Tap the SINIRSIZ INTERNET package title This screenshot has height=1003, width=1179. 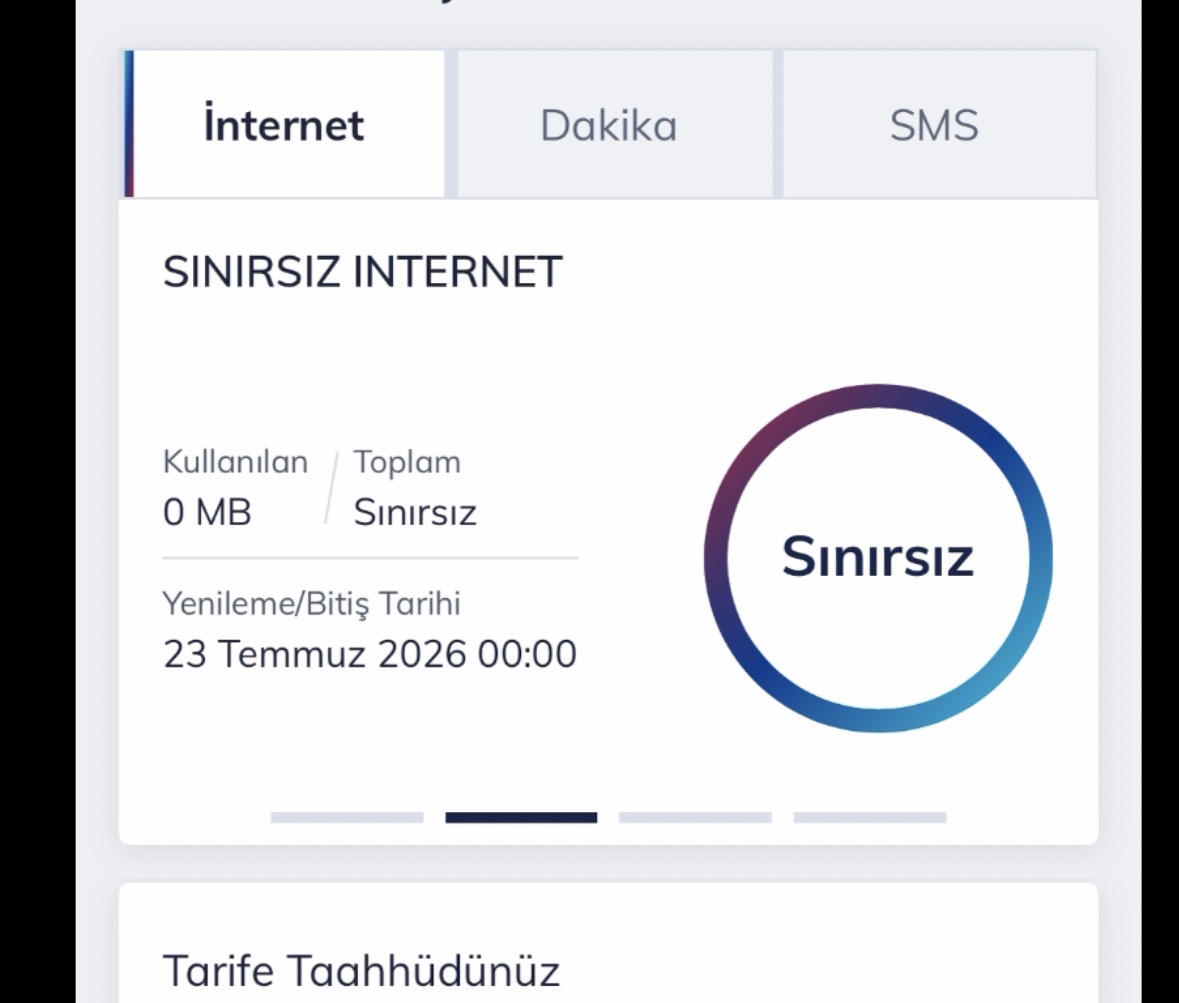pos(362,271)
